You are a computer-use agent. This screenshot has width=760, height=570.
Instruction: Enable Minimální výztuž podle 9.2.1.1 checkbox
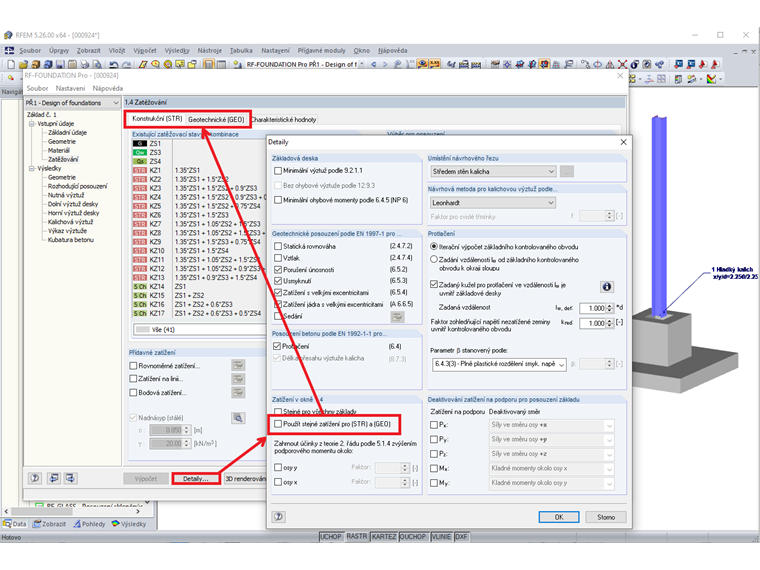(x=278, y=171)
